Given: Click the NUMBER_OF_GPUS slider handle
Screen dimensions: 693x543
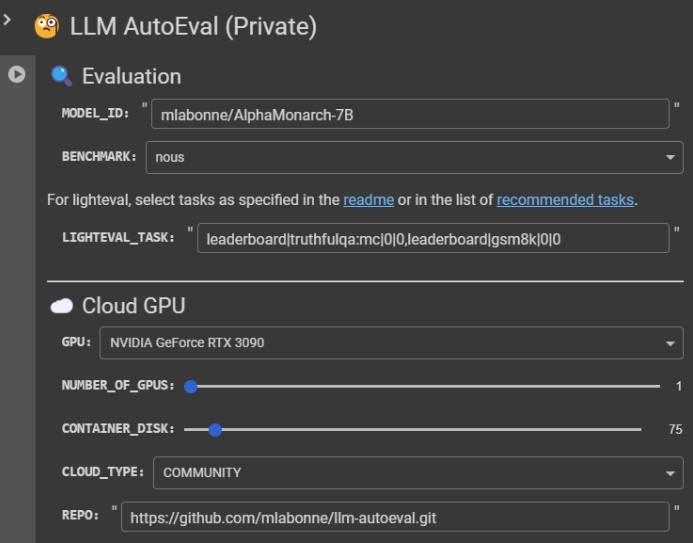Looking at the screenshot, I should pyautogui.click(x=191, y=386).
